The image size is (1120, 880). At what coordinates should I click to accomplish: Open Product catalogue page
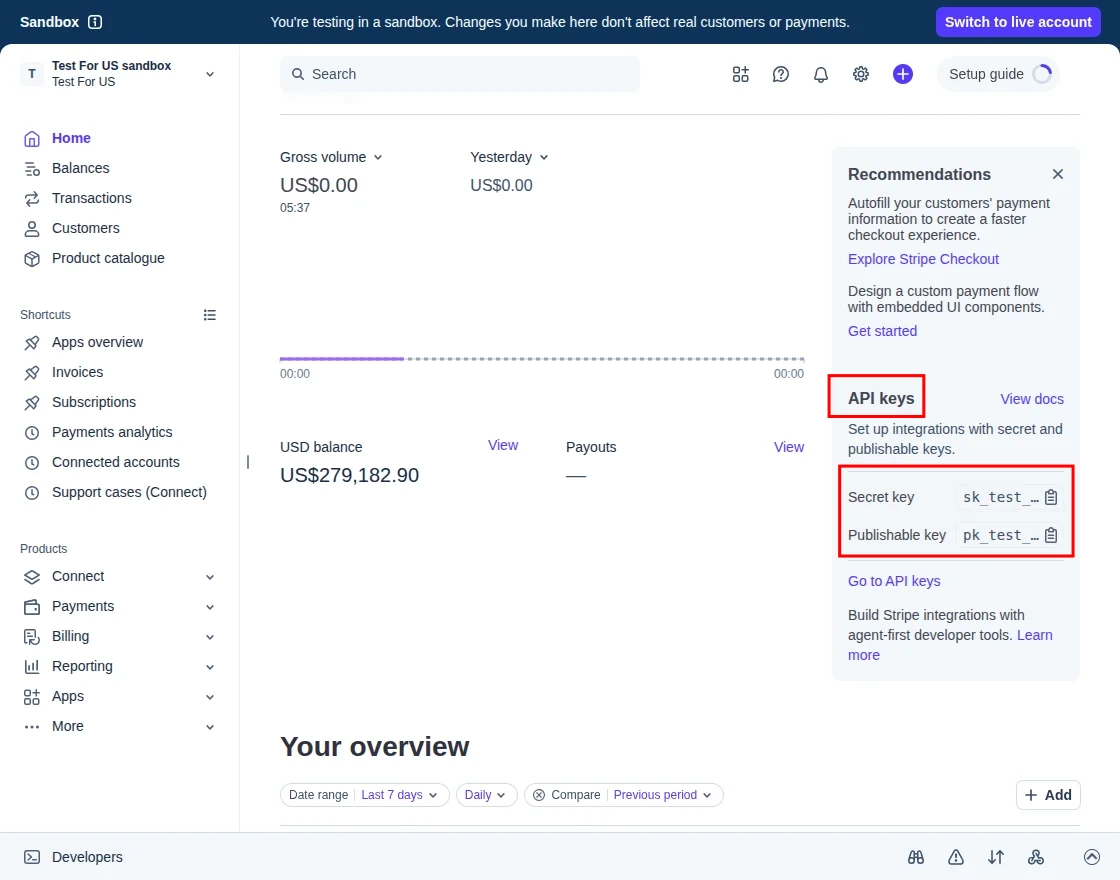pos(108,258)
